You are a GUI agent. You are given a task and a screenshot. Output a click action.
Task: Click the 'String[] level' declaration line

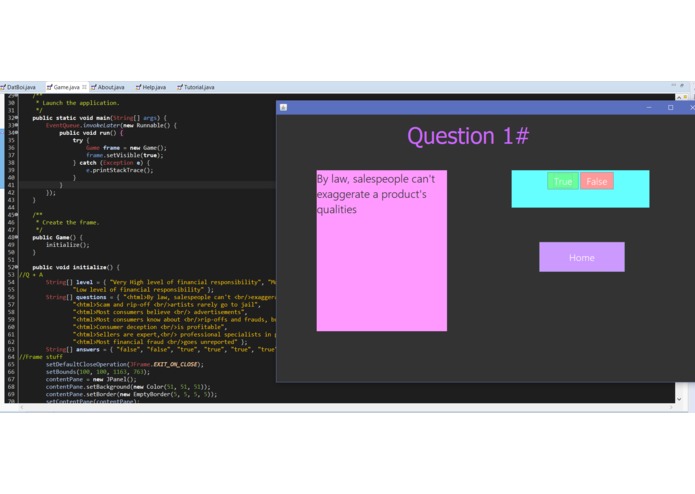(x=160, y=282)
